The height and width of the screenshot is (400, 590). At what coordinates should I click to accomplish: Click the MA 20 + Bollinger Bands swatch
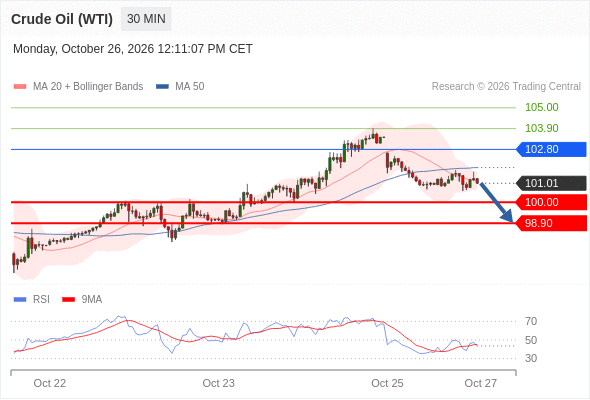click(20, 87)
